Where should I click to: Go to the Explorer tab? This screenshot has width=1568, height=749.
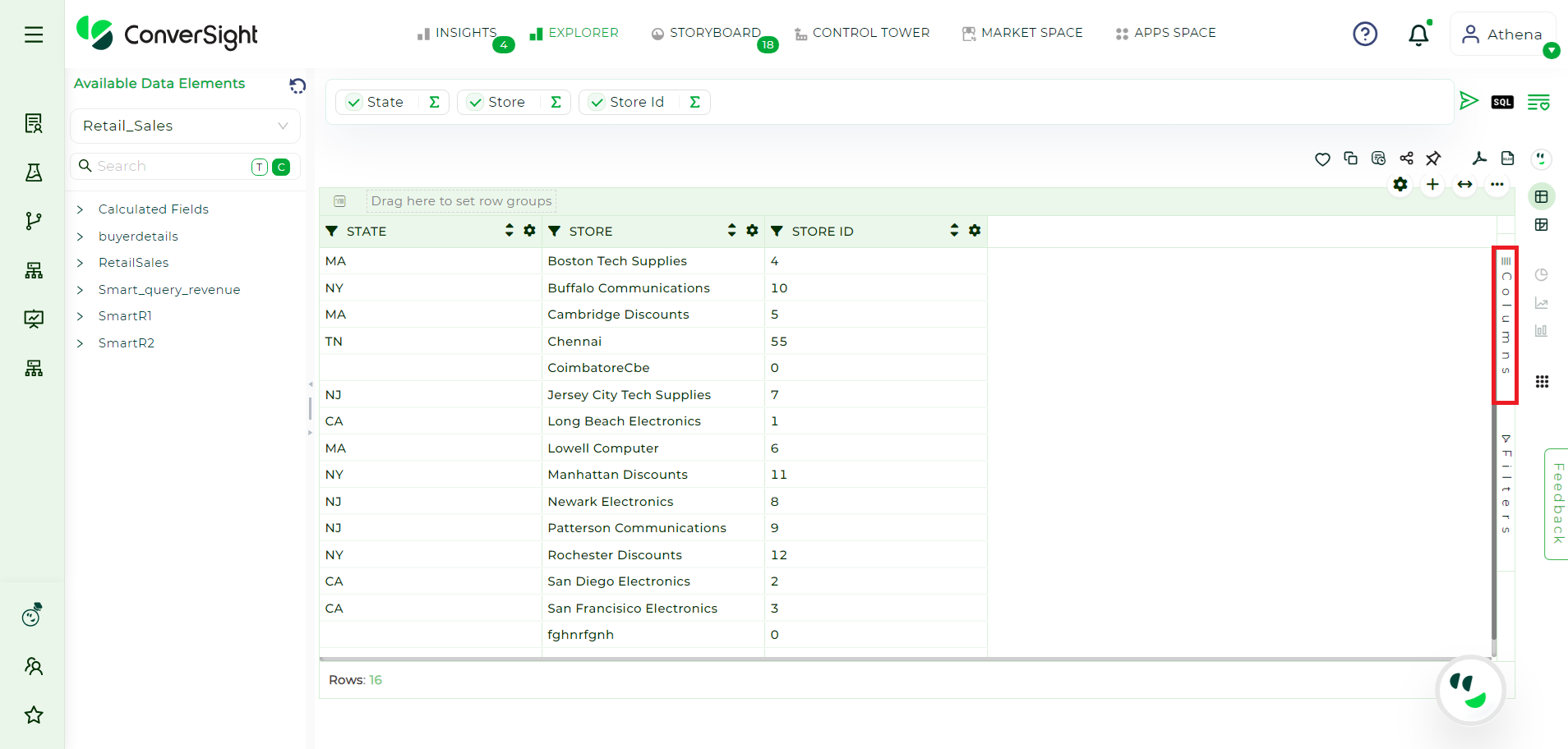point(574,33)
